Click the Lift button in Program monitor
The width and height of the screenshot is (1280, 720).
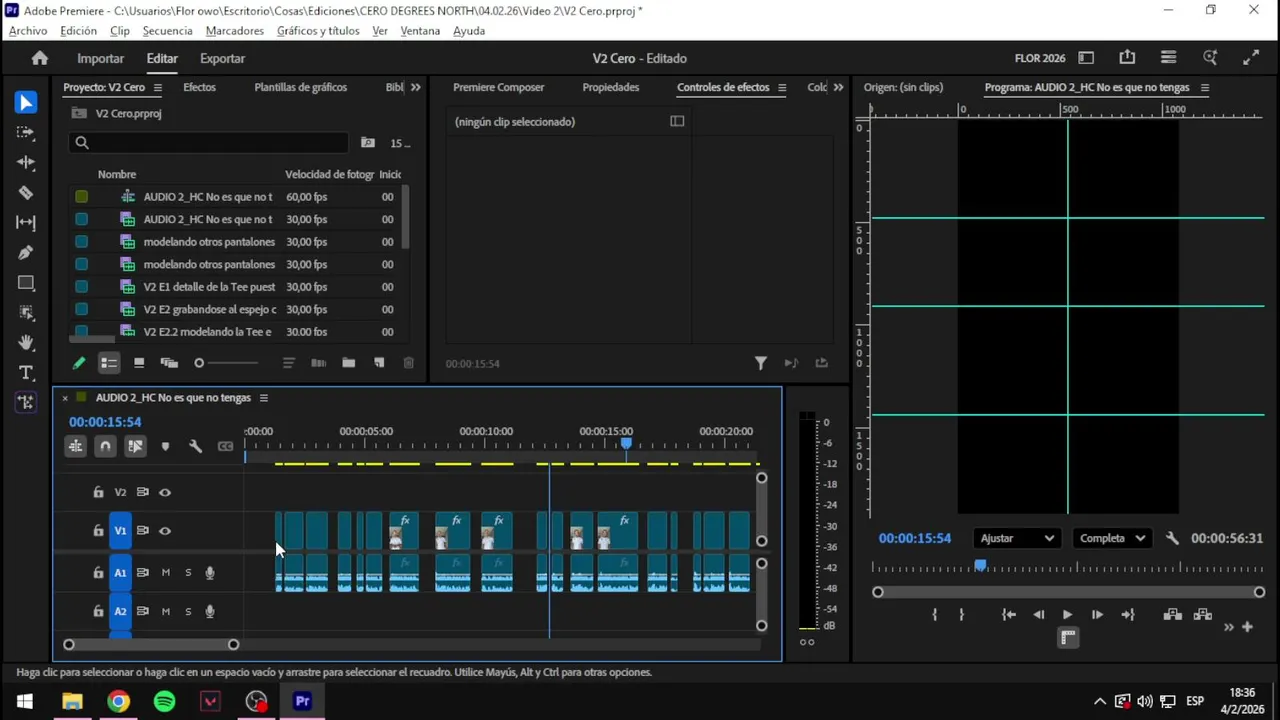tap(1172, 615)
